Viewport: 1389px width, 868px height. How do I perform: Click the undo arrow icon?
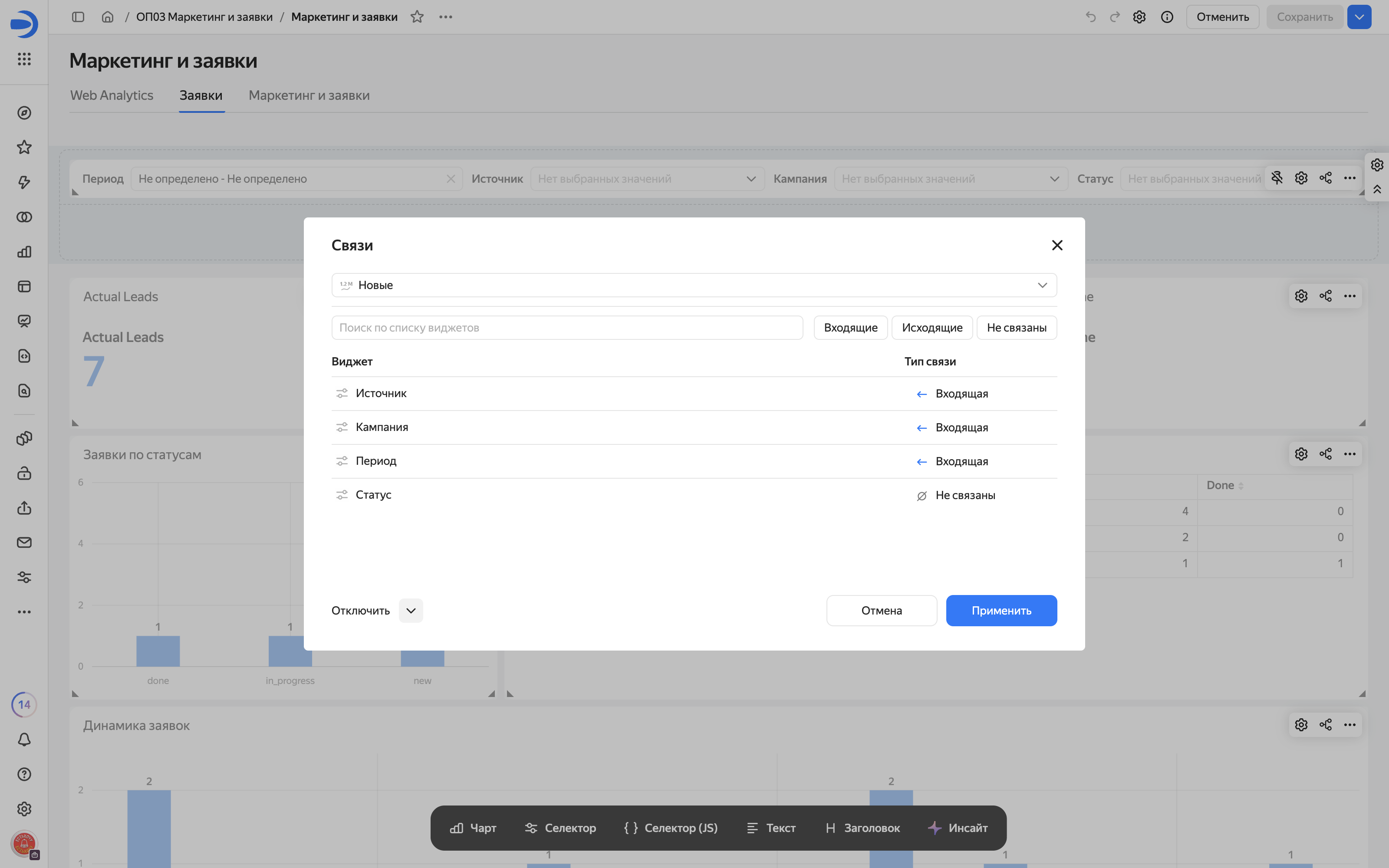[x=1090, y=16]
